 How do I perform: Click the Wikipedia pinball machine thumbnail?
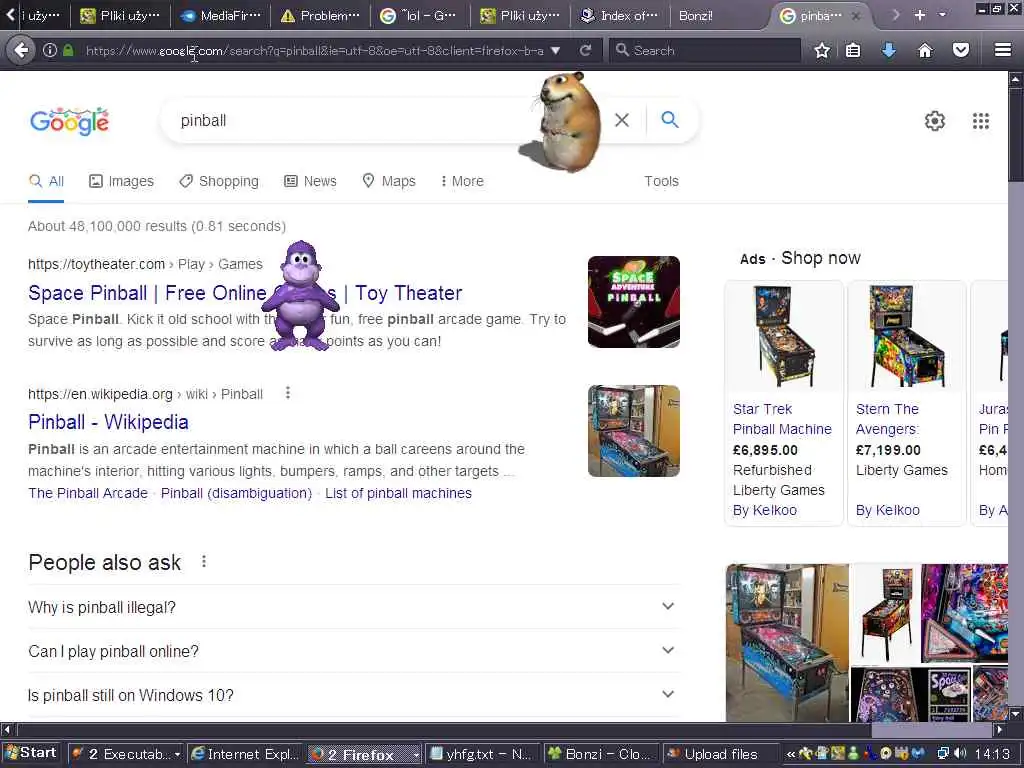tap(633, 431)
